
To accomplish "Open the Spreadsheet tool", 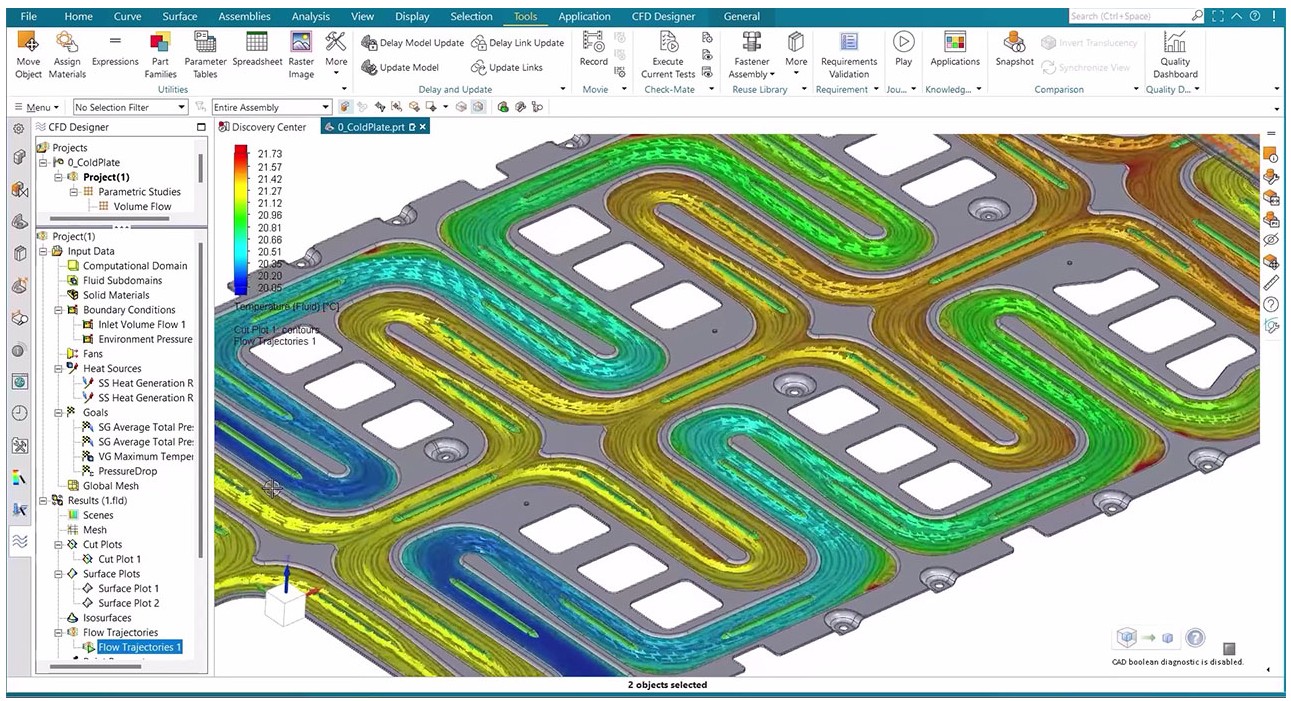I will point(257,43).
